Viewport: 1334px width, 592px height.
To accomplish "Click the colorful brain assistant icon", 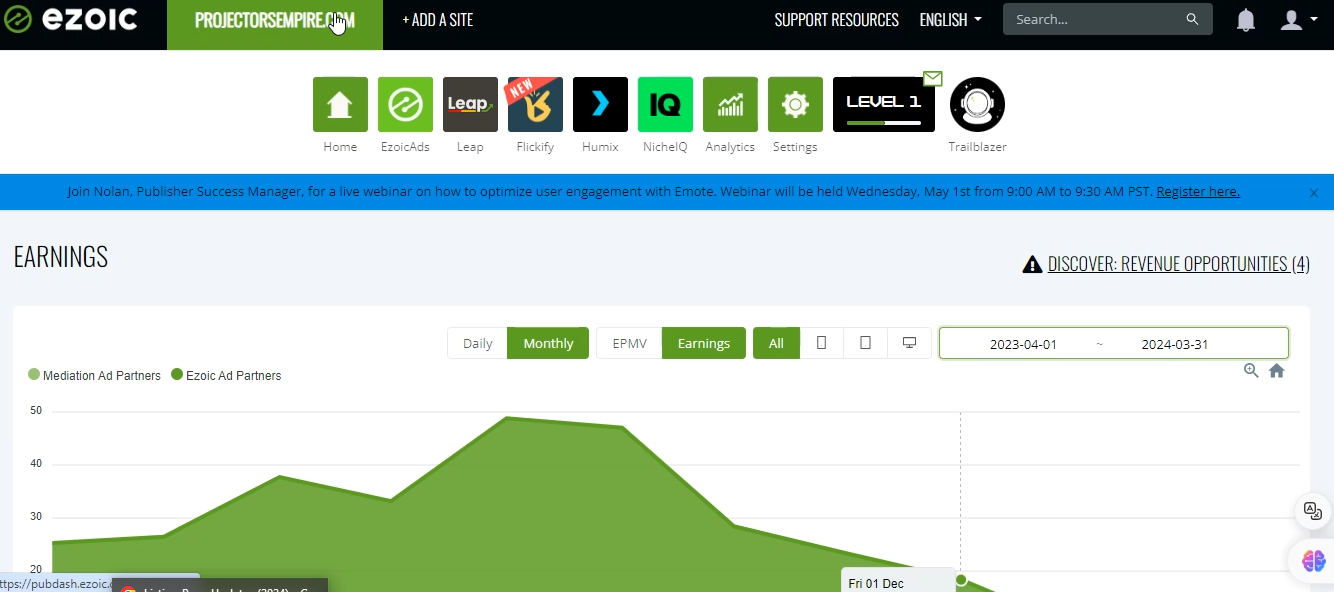I will (x=1313, y=561).
